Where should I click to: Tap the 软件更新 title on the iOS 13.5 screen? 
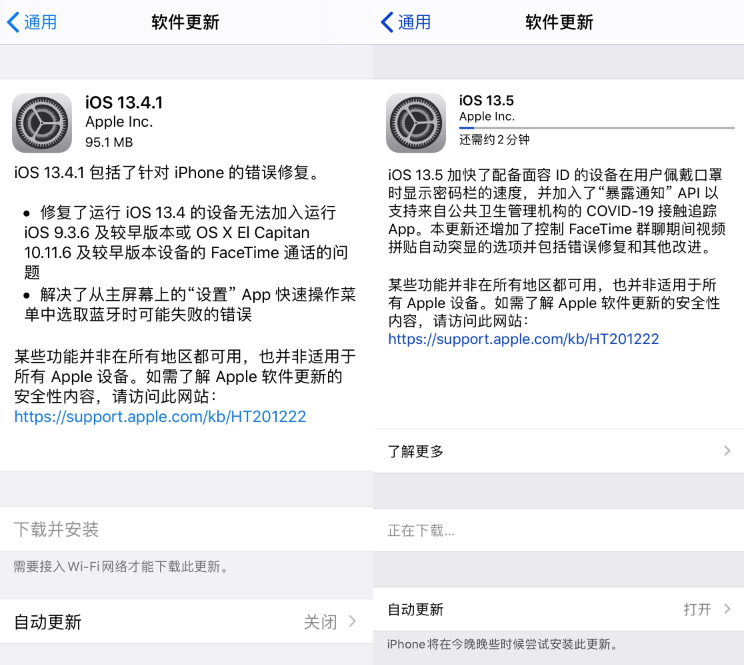(559, 22)
